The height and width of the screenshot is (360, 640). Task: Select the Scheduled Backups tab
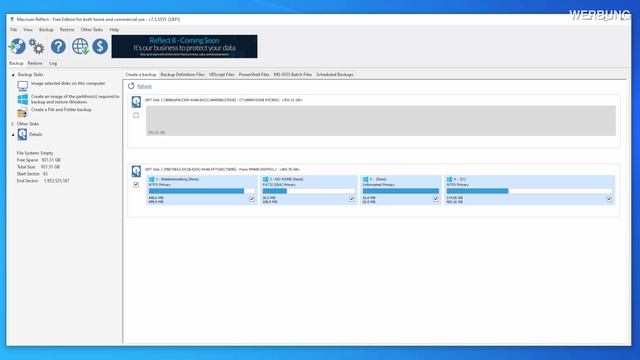click(x=335, y=75)
